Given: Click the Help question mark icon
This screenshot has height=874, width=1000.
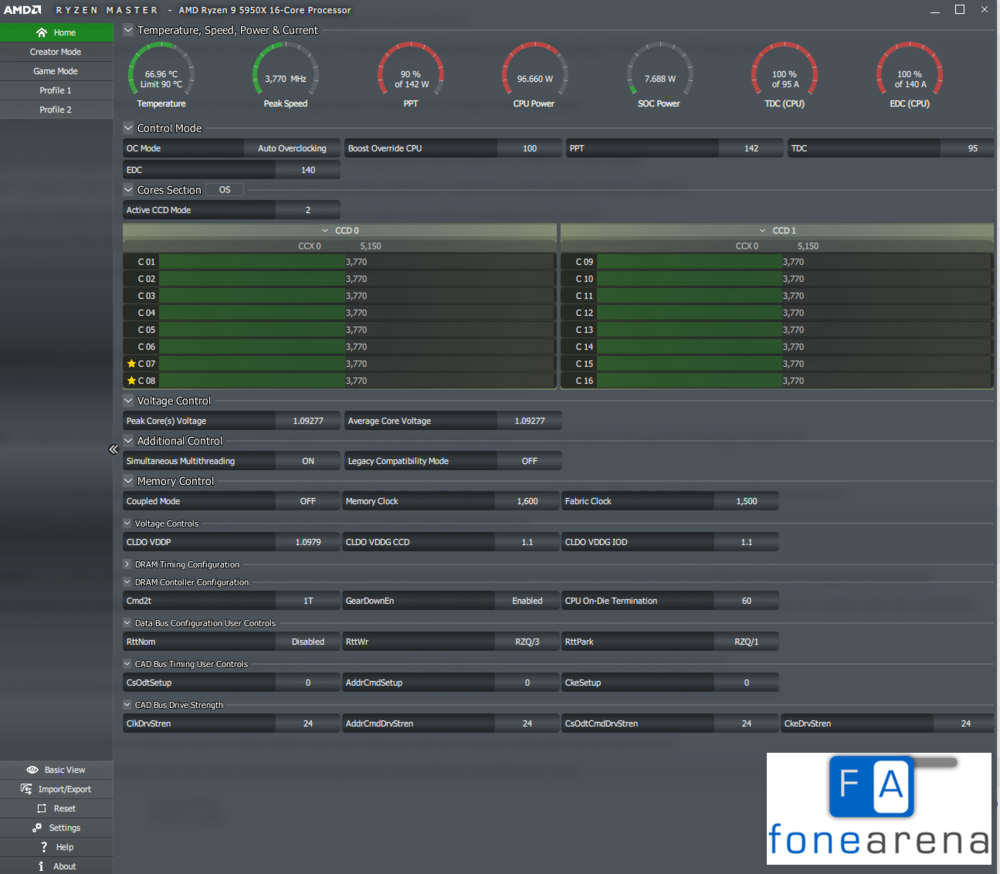Looking at the screenshot, I should tap(43, 847).
